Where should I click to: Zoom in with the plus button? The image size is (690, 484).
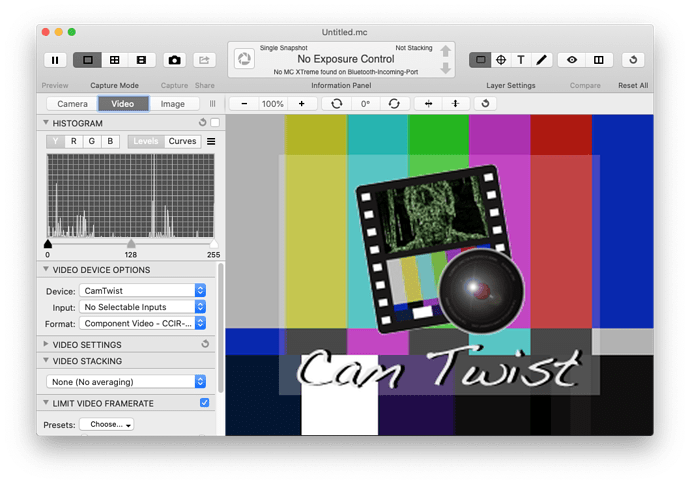pyautogui.click(x=301, y=104)
